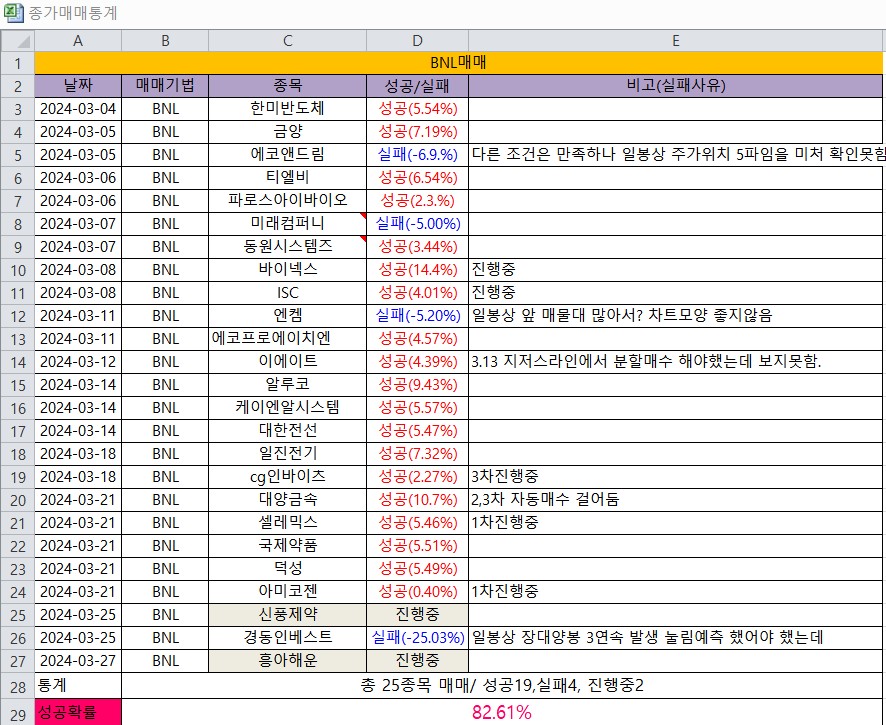Image resolution: width=886 pixels, height=725 pixels.
Task: Click the 매매기법 header cell
Action: pos(165,86)
